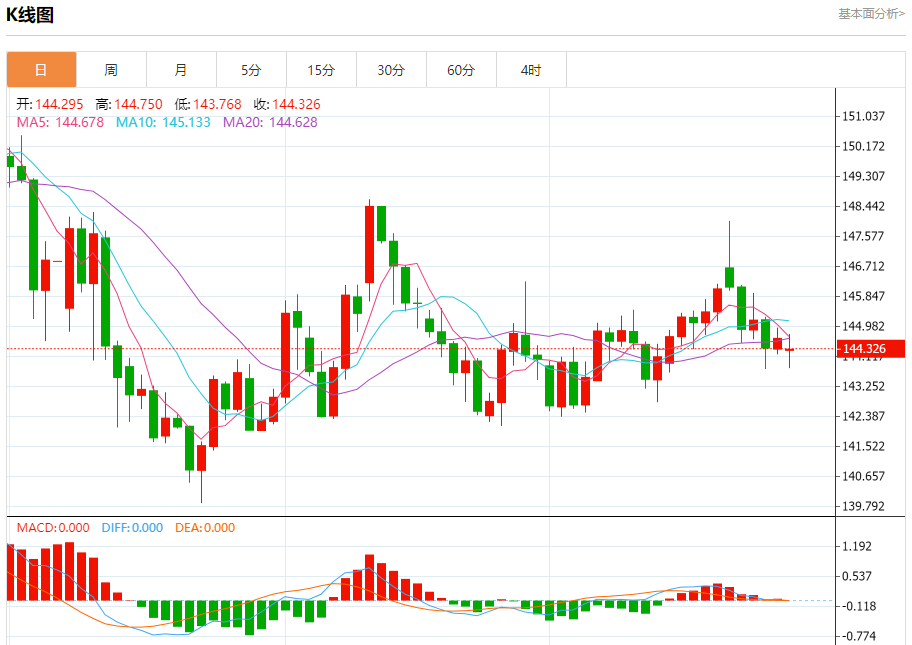Click the 139.792 price axis label
912x645 pixels.
point(863,506)
